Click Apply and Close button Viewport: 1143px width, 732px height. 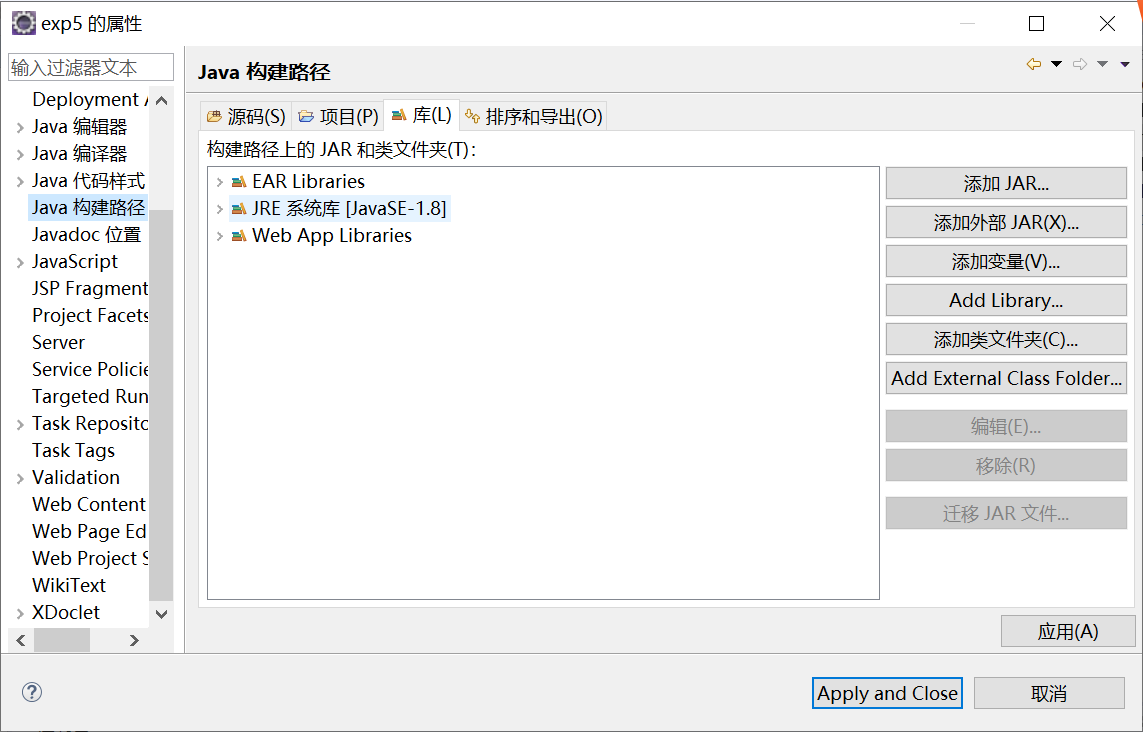[887, 693]
